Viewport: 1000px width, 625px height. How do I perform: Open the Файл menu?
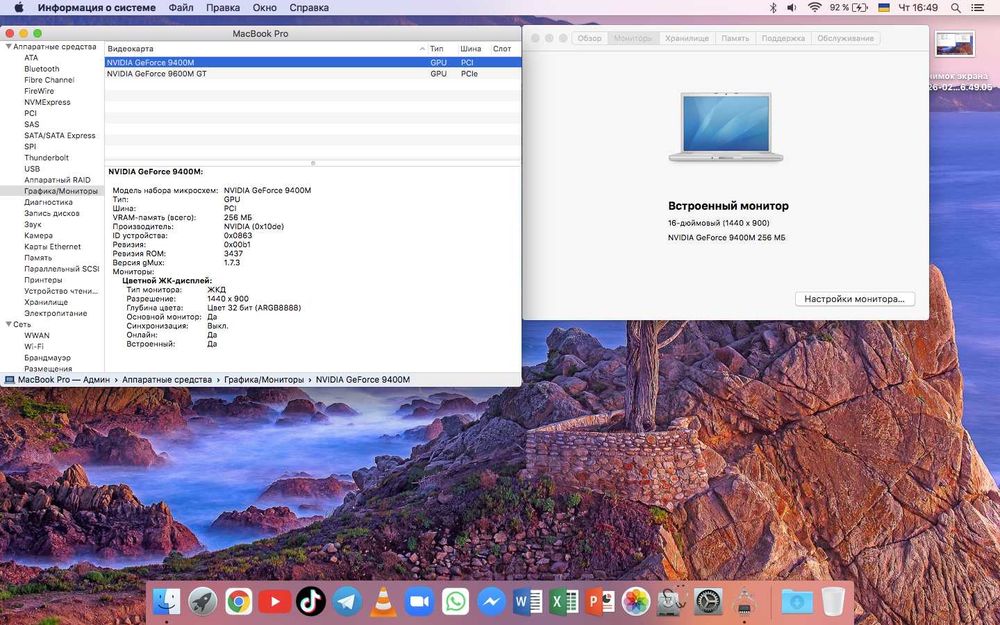(181, 8)
